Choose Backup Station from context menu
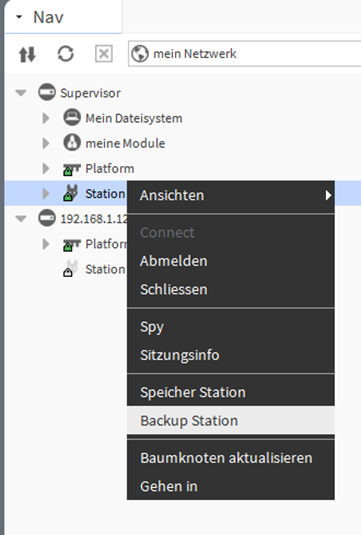Screen dimensions: 361x535 coord(231,420)
